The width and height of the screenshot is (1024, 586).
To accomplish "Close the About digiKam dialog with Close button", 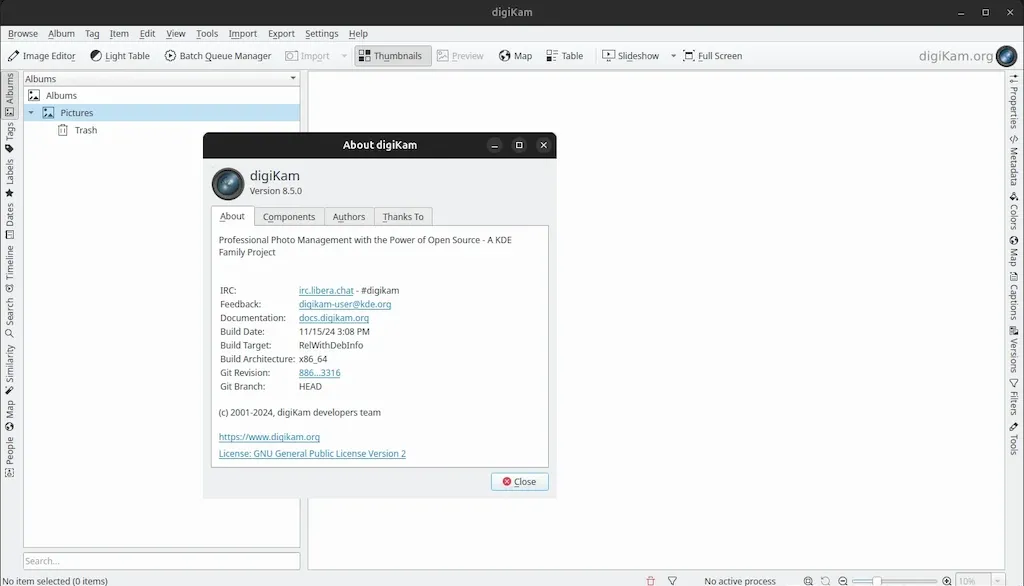I will pos(519,482).
